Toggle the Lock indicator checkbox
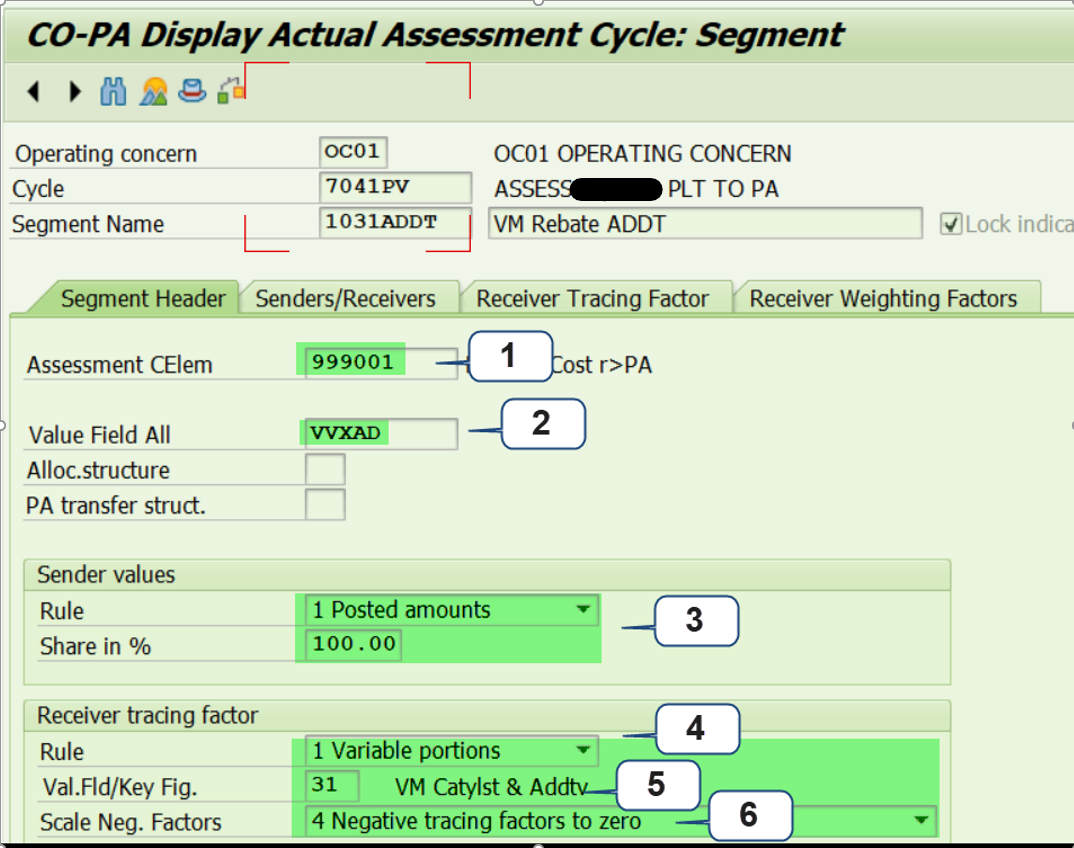The height and width of the screenshot is (848, 1074). click(951, 224)
